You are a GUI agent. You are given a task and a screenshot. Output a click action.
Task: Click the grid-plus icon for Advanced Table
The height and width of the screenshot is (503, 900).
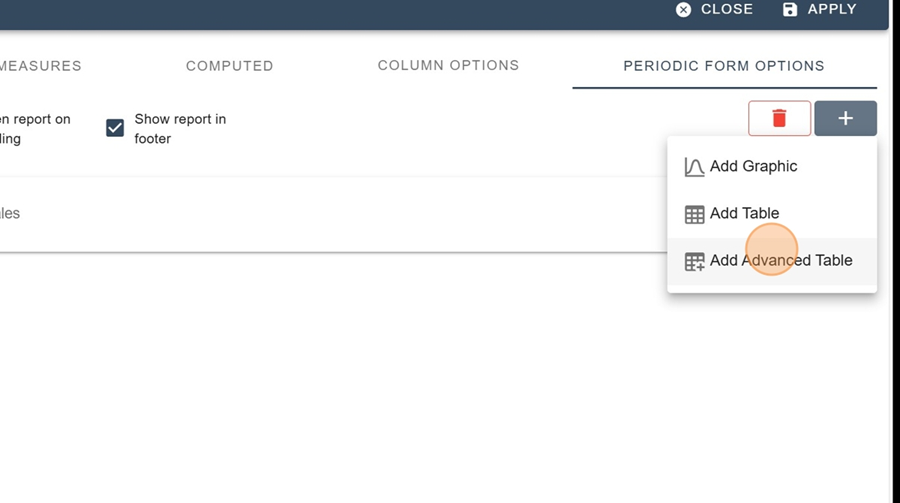click(x=694, y=261)
